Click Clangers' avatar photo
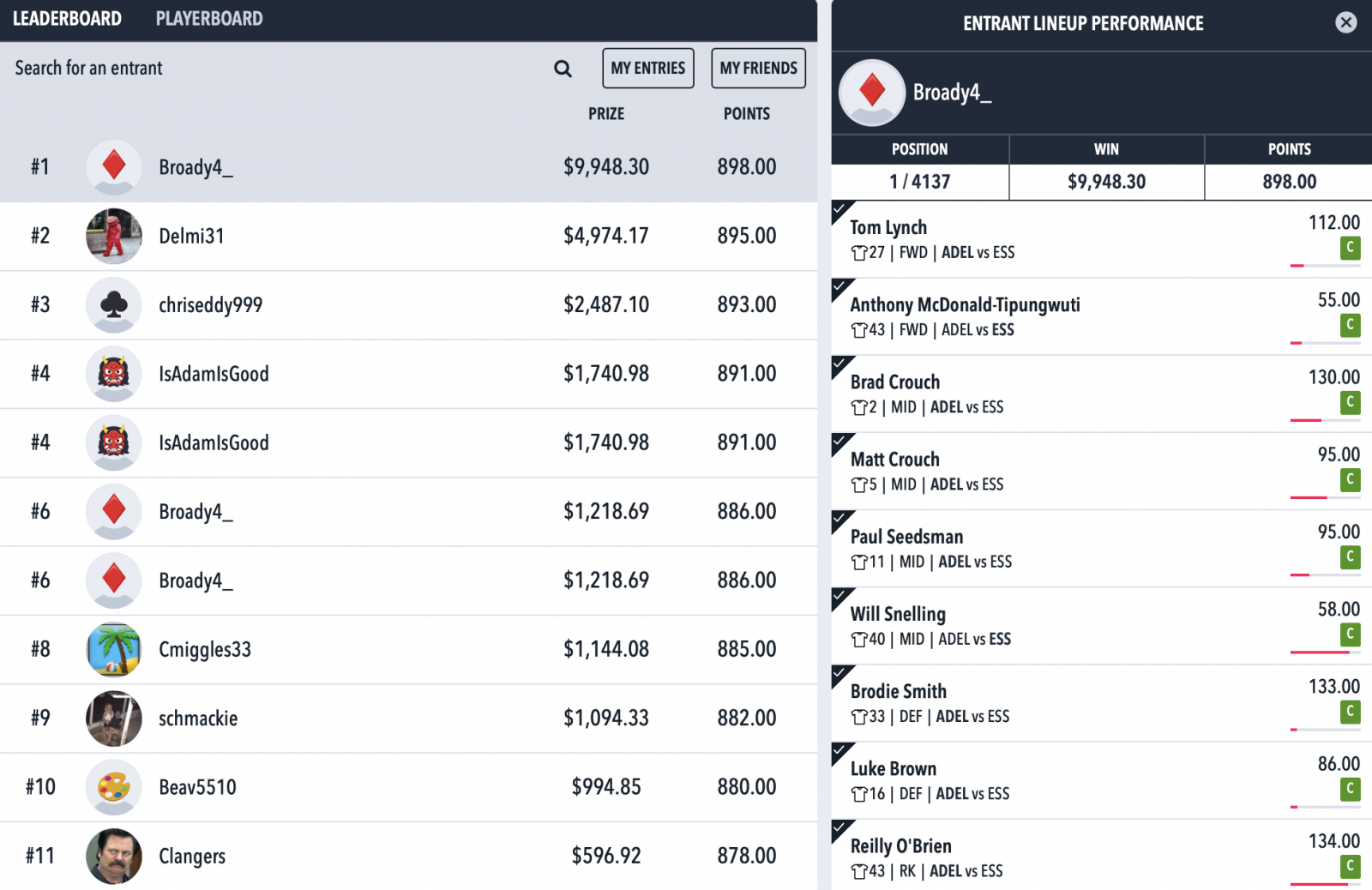 (114, 856)
